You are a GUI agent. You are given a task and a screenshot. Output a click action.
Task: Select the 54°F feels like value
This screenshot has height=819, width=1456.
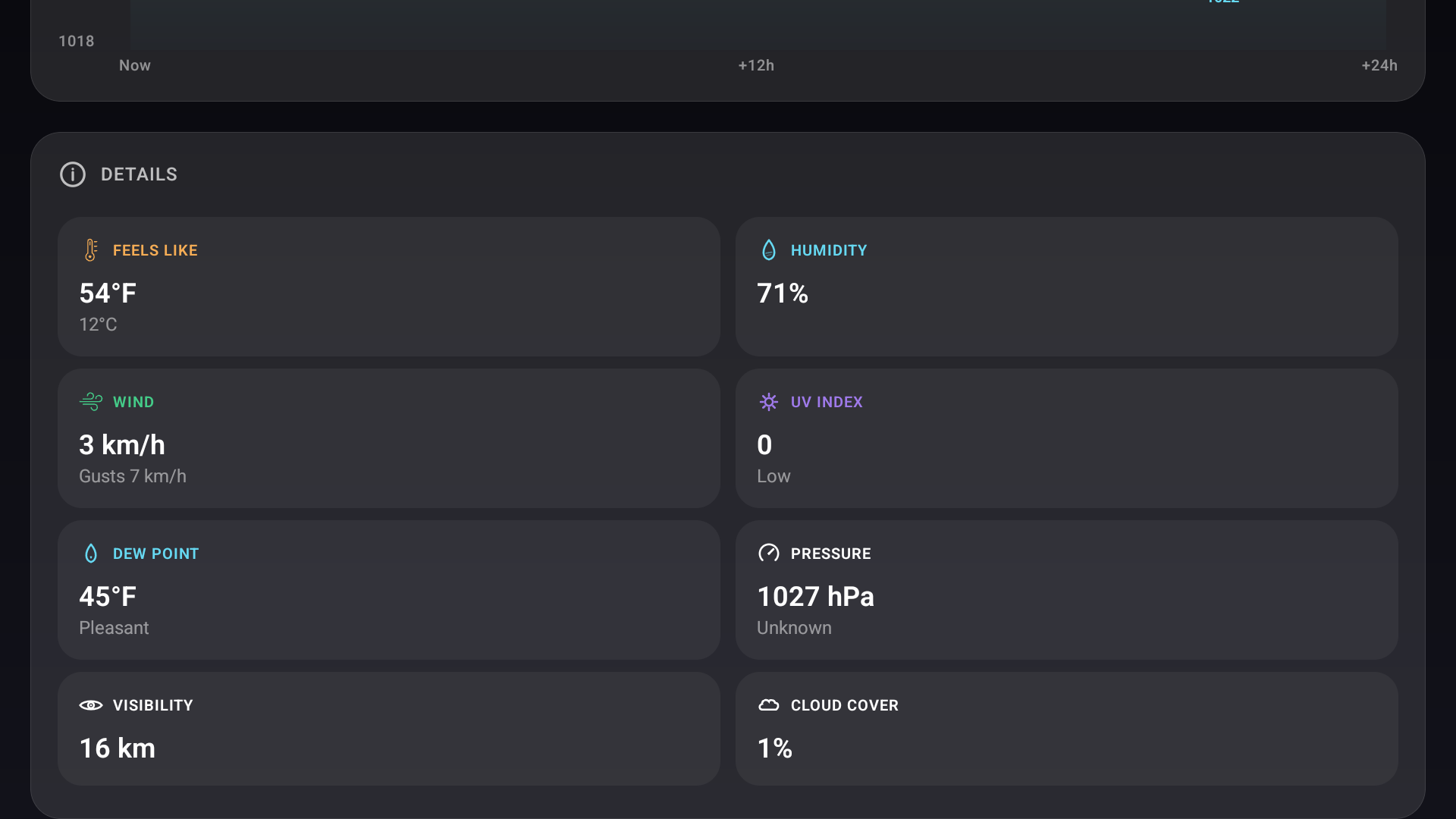click(x=108, y=293)
